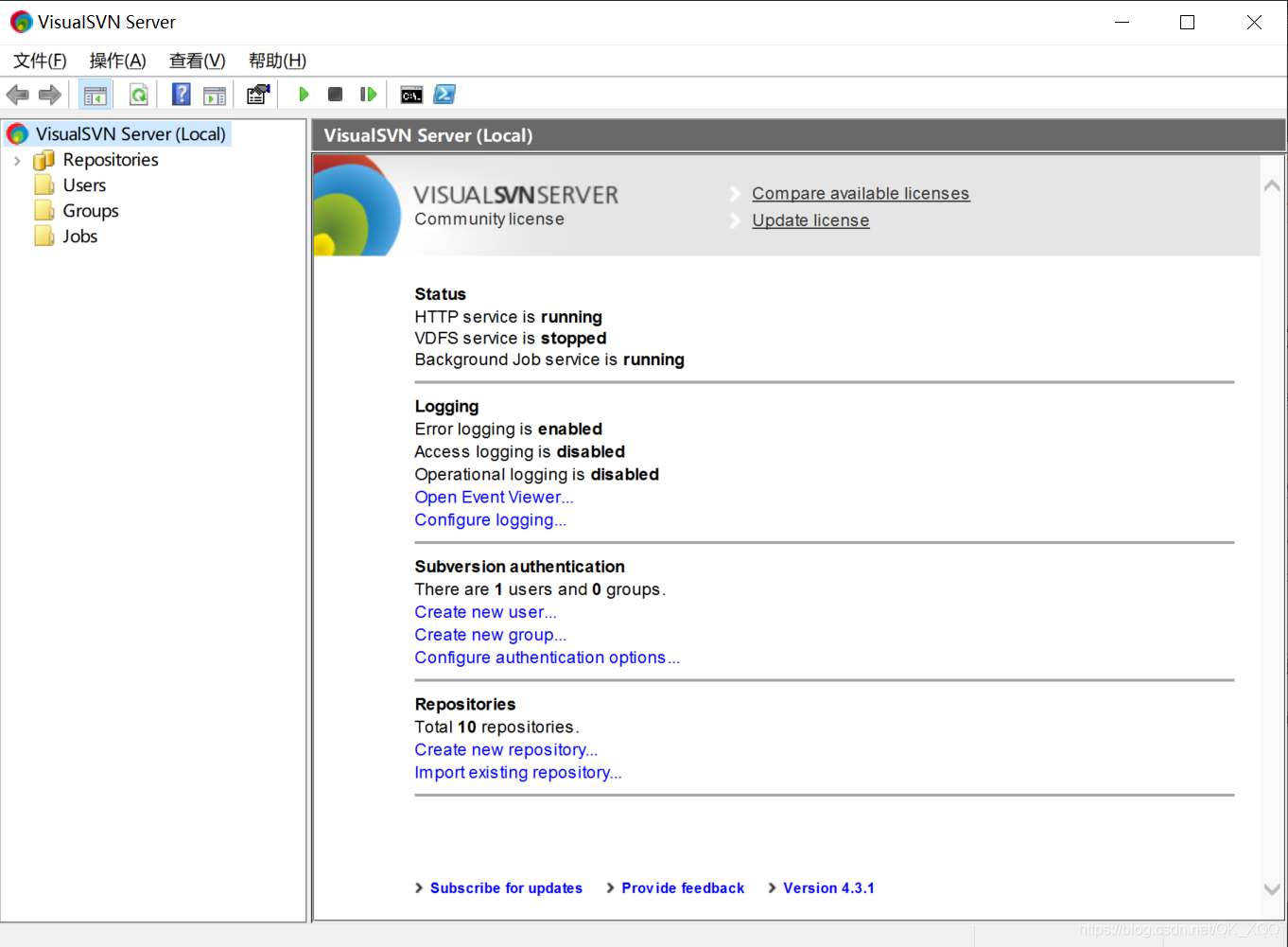Image resolution: width=1288 pixels, height=947 pixels.
Task: Toggle the show/hide action pane icon
Action: click(215, 95)
